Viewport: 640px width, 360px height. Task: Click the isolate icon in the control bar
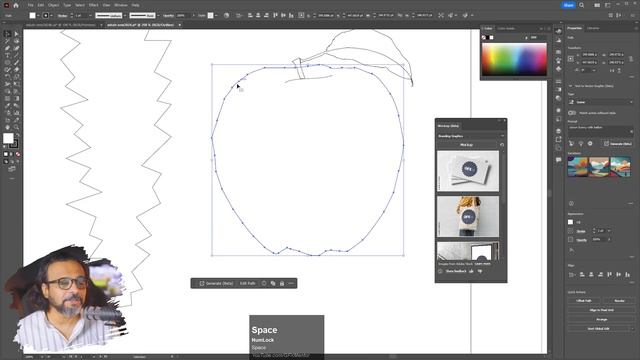[x=441, y=16]
